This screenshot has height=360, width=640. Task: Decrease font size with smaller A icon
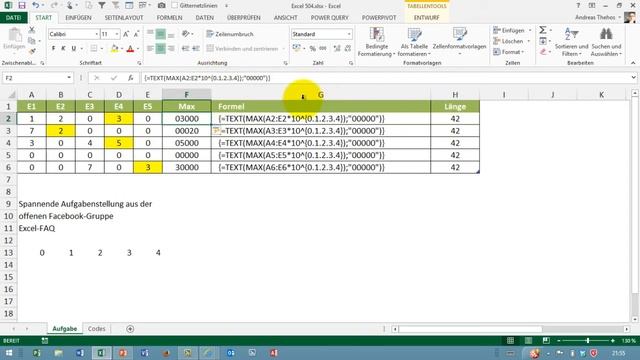click(x=136, y=34)
